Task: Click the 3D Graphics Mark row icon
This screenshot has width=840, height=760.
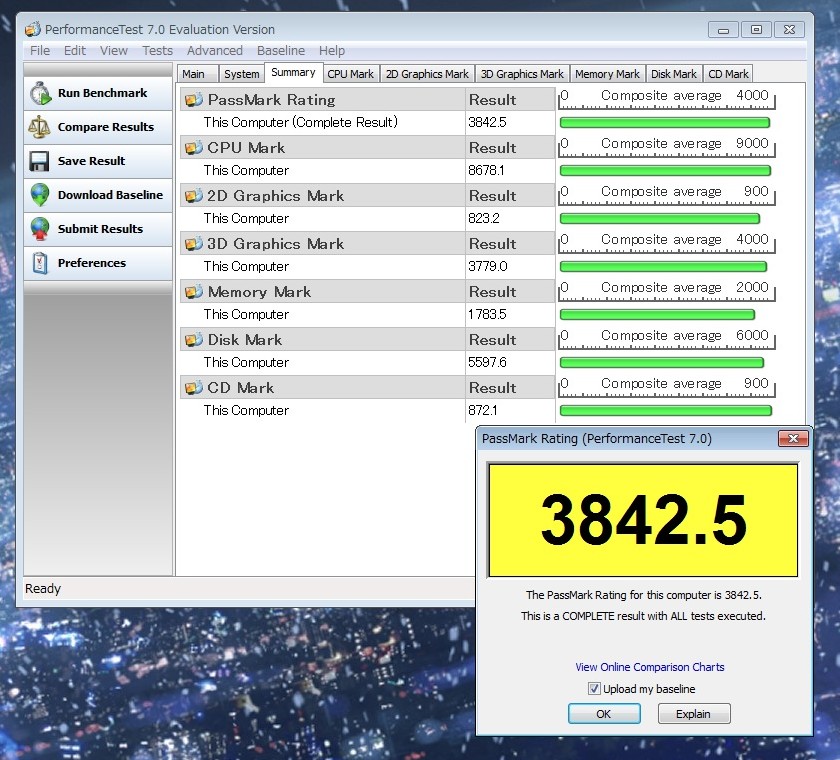Action: click(193, 244)
